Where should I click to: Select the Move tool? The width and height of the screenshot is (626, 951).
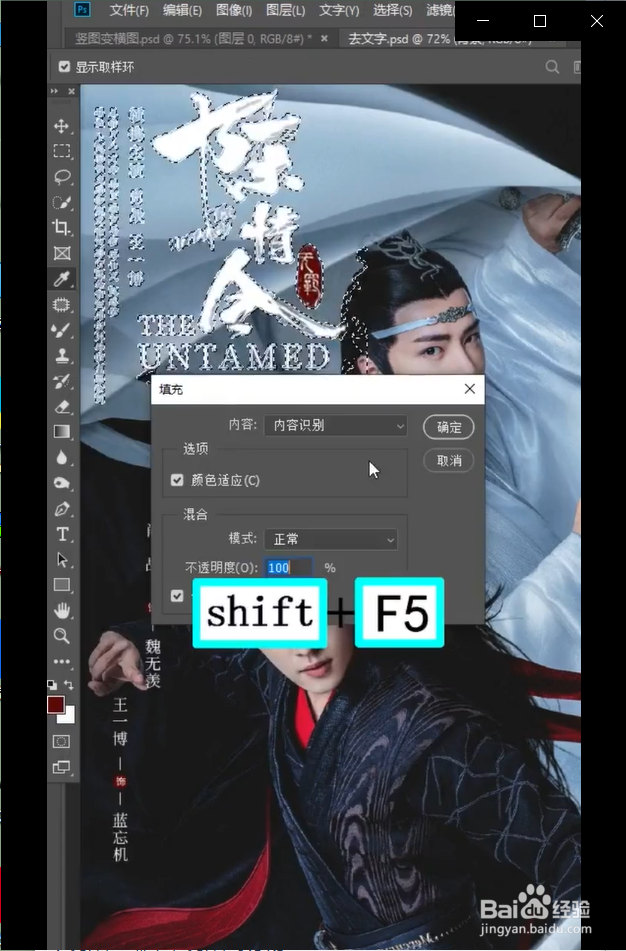click(x=61, y=126)
